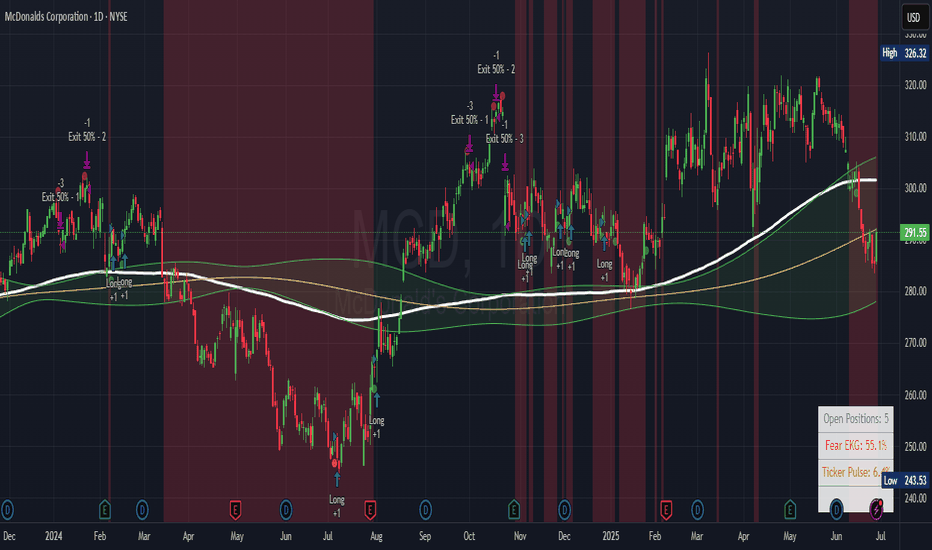Click the Exit 50% - 1 label near October 2024
This screenshot has height=550, width=932.
(x=470, y=120)
